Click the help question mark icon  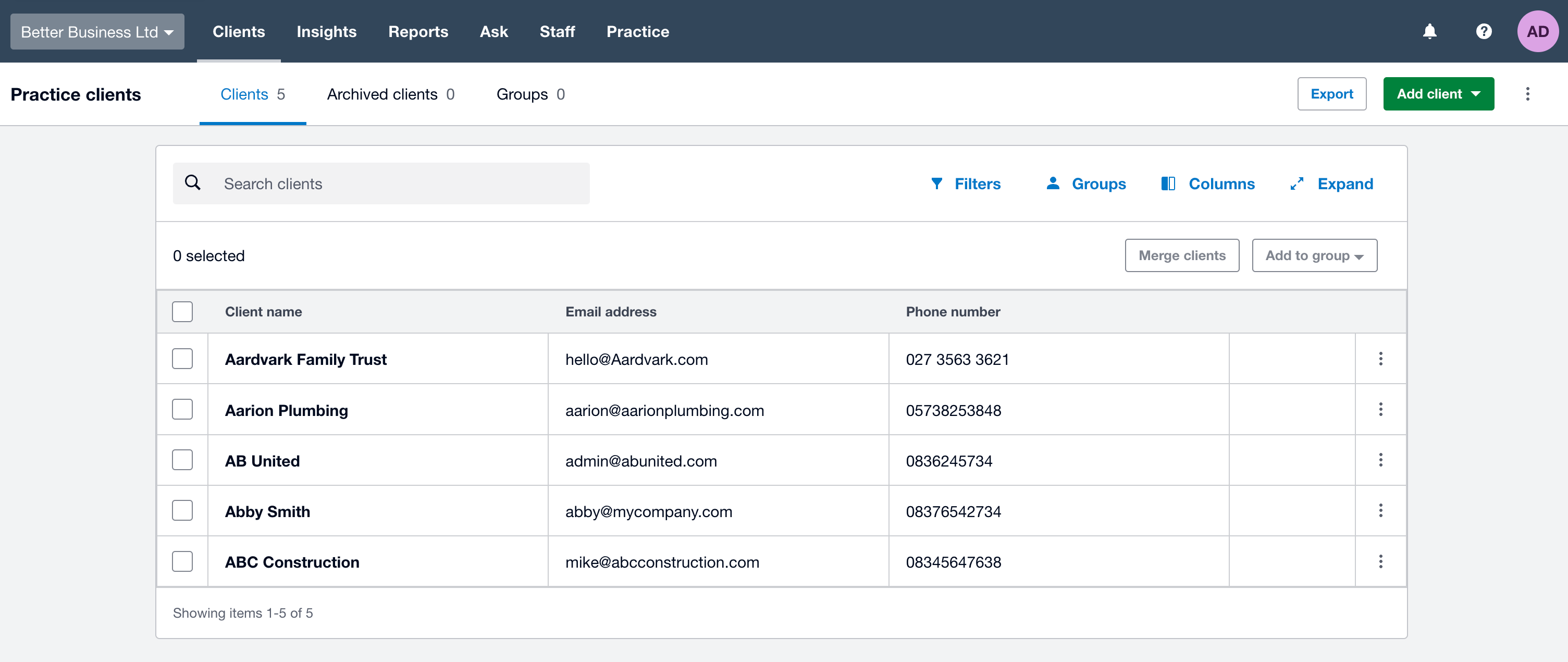pos(1484,31)
